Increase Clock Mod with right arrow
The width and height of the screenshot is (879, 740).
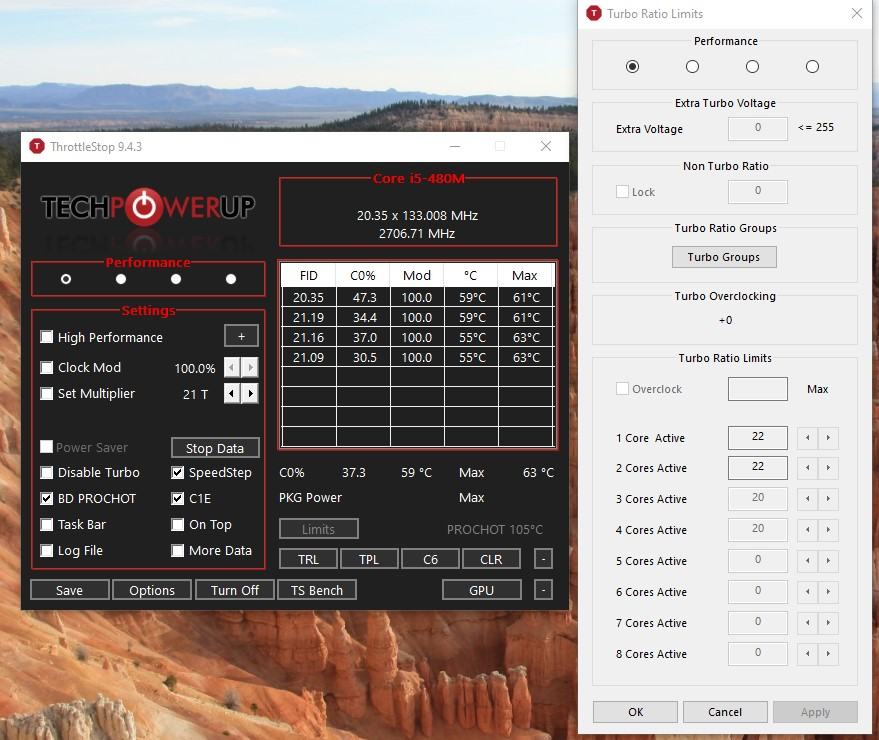click(251, 368)
